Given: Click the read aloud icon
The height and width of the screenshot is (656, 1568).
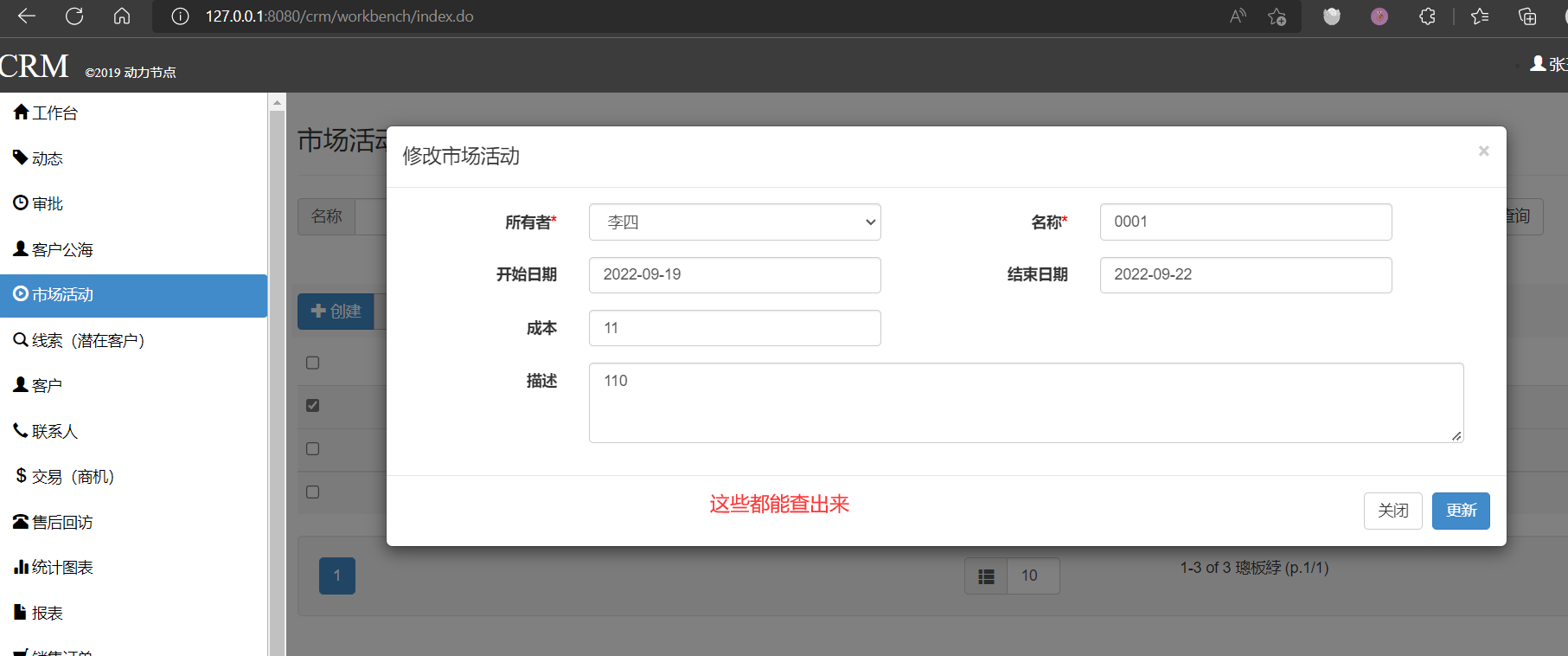Looking at the screenshot, I should pyautogui.click(x=1238, y=16).
